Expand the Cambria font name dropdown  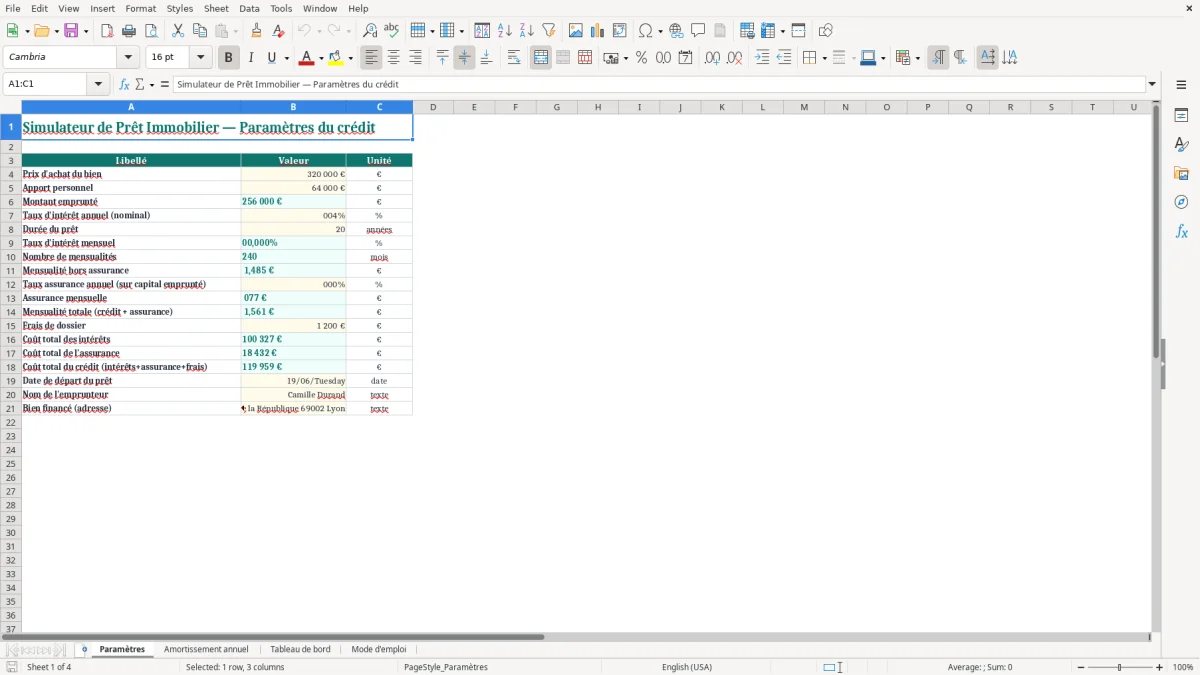tap(128, 58)
